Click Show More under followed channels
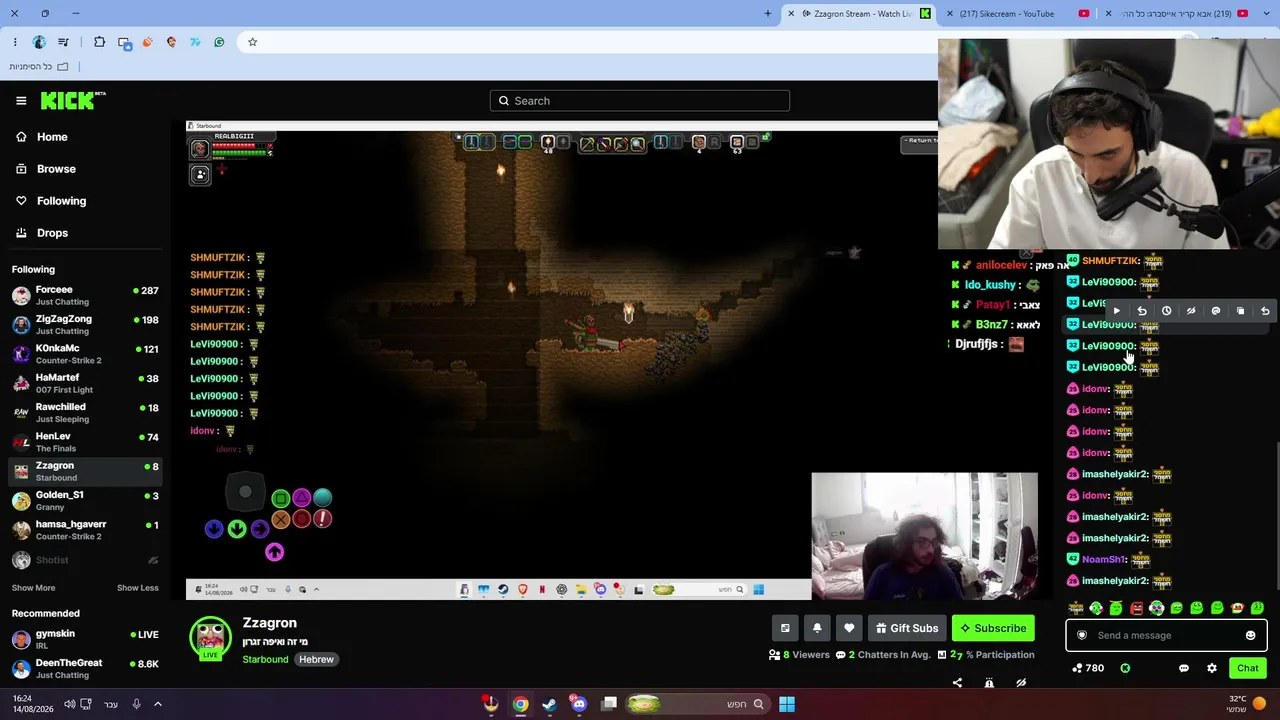This screenshot has height=720, width=1280. [x=33, y=588]
